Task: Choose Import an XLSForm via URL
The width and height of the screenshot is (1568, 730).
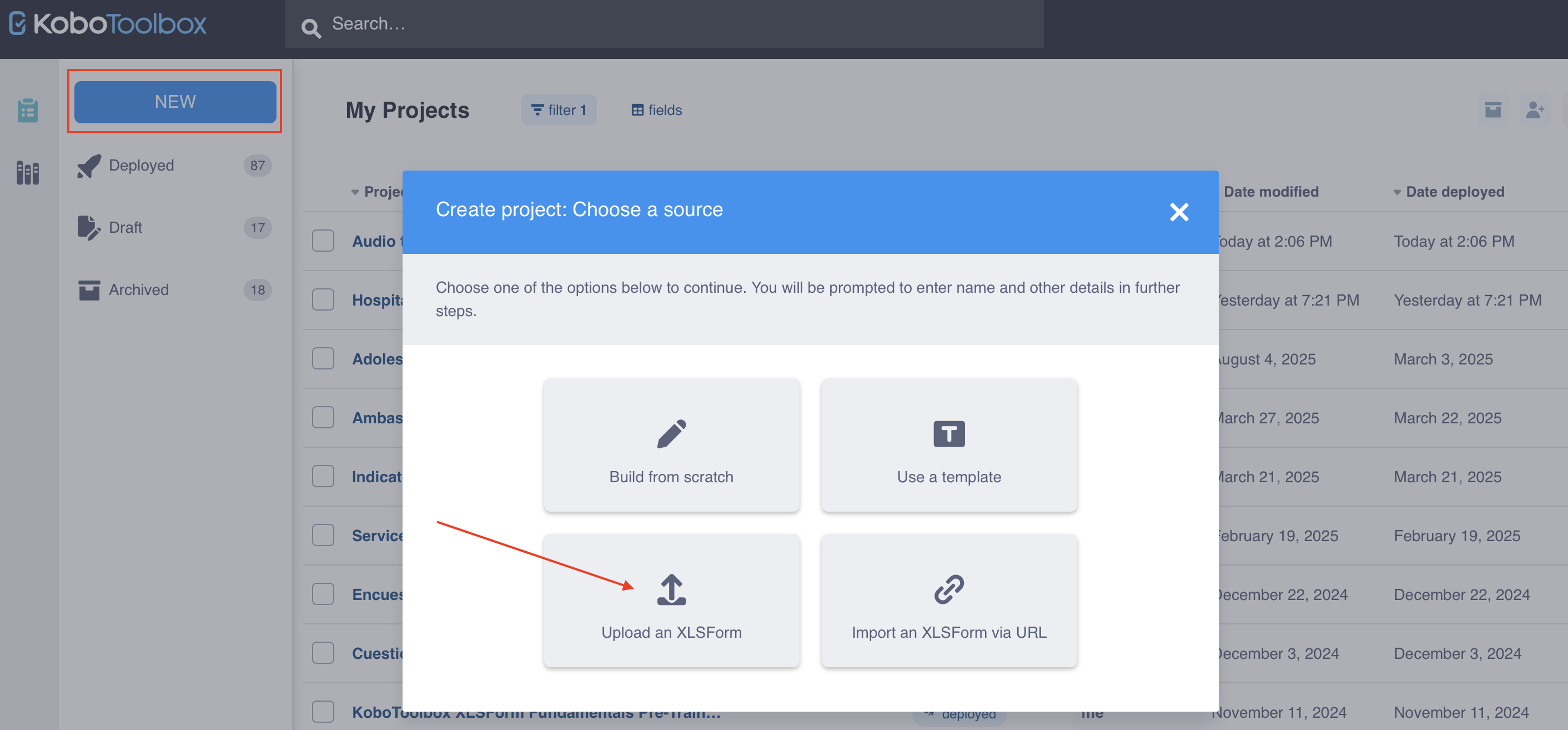Action: [949, 602]
